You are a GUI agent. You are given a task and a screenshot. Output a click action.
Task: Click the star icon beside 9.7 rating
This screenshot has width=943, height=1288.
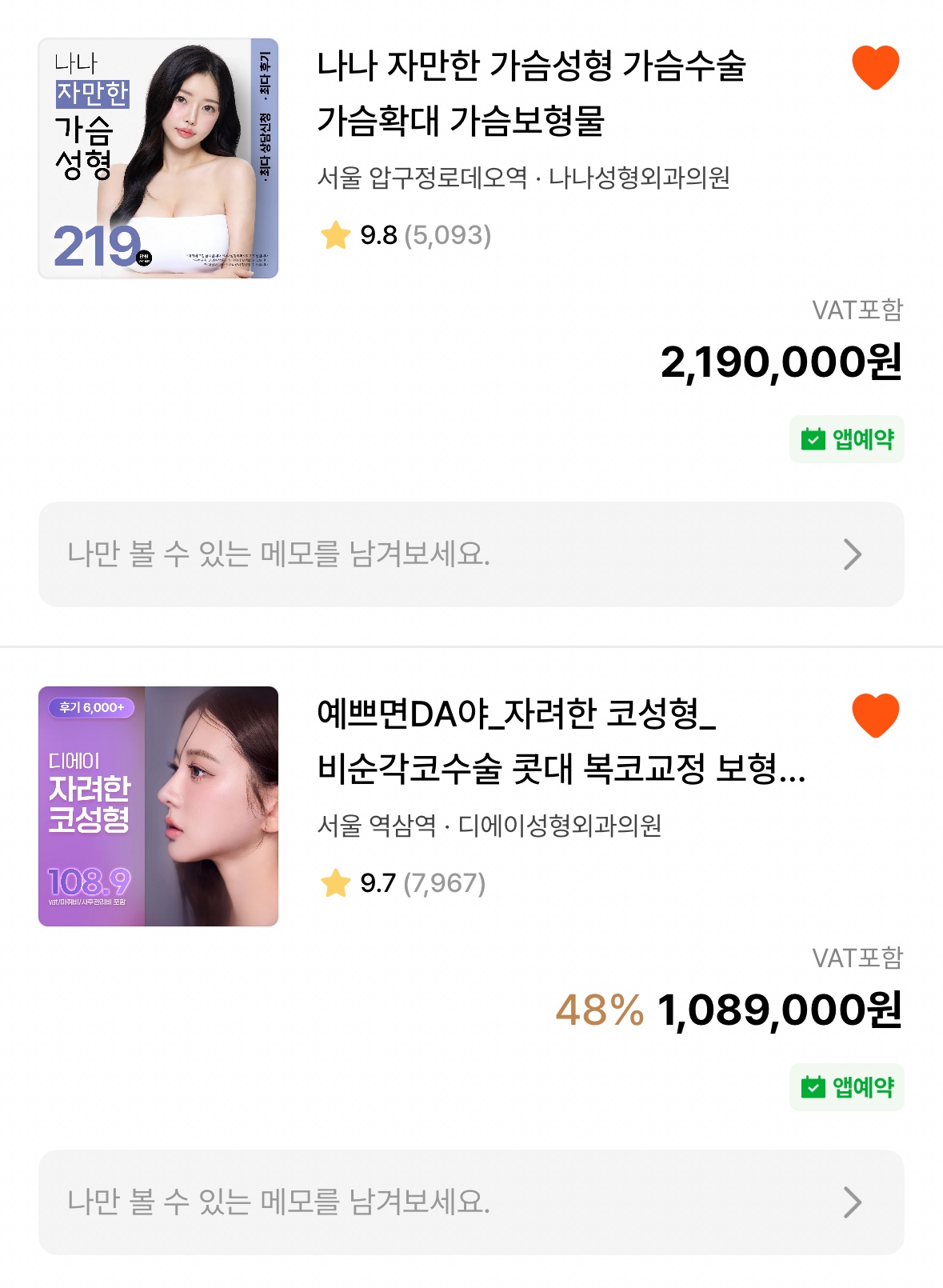(336, 883)
